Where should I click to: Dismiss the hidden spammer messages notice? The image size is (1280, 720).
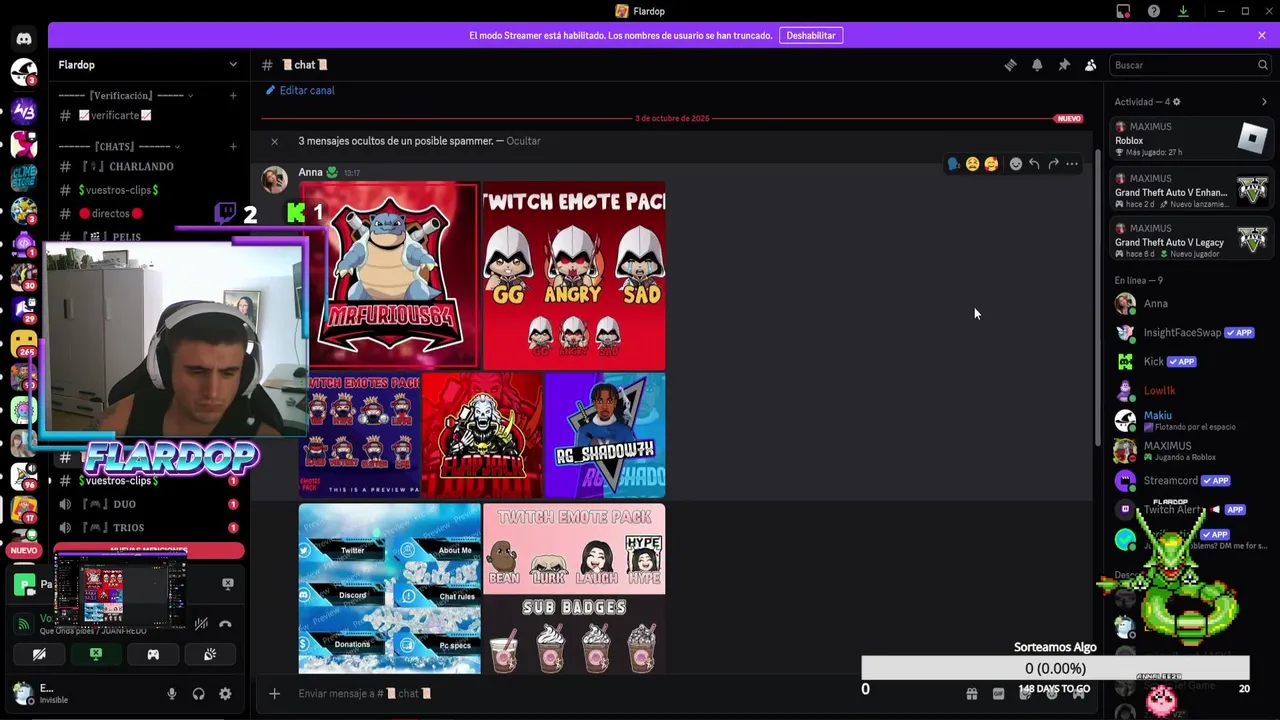tap(274, 141)
